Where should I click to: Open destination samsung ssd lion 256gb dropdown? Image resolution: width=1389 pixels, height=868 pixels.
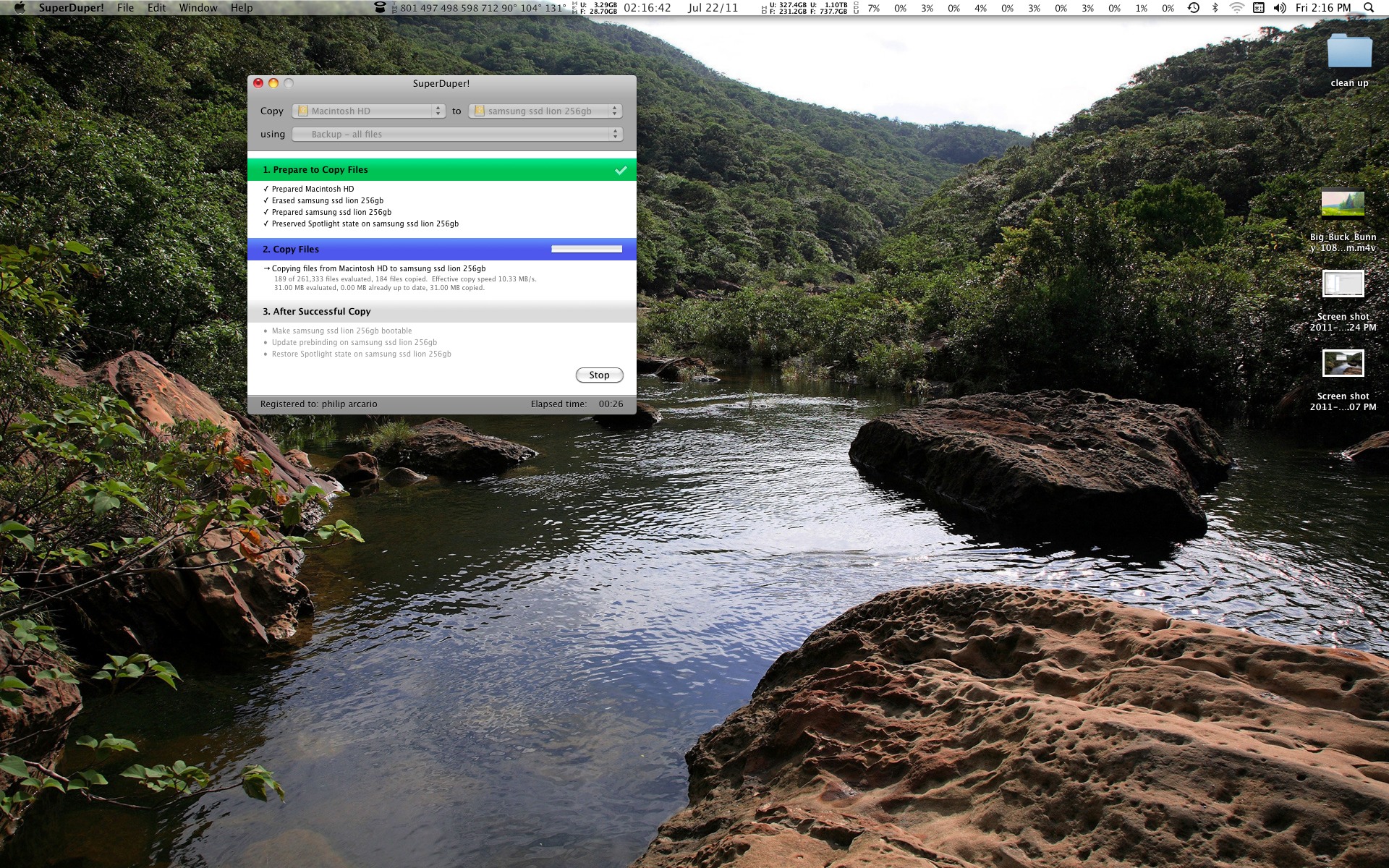[545, 111]
